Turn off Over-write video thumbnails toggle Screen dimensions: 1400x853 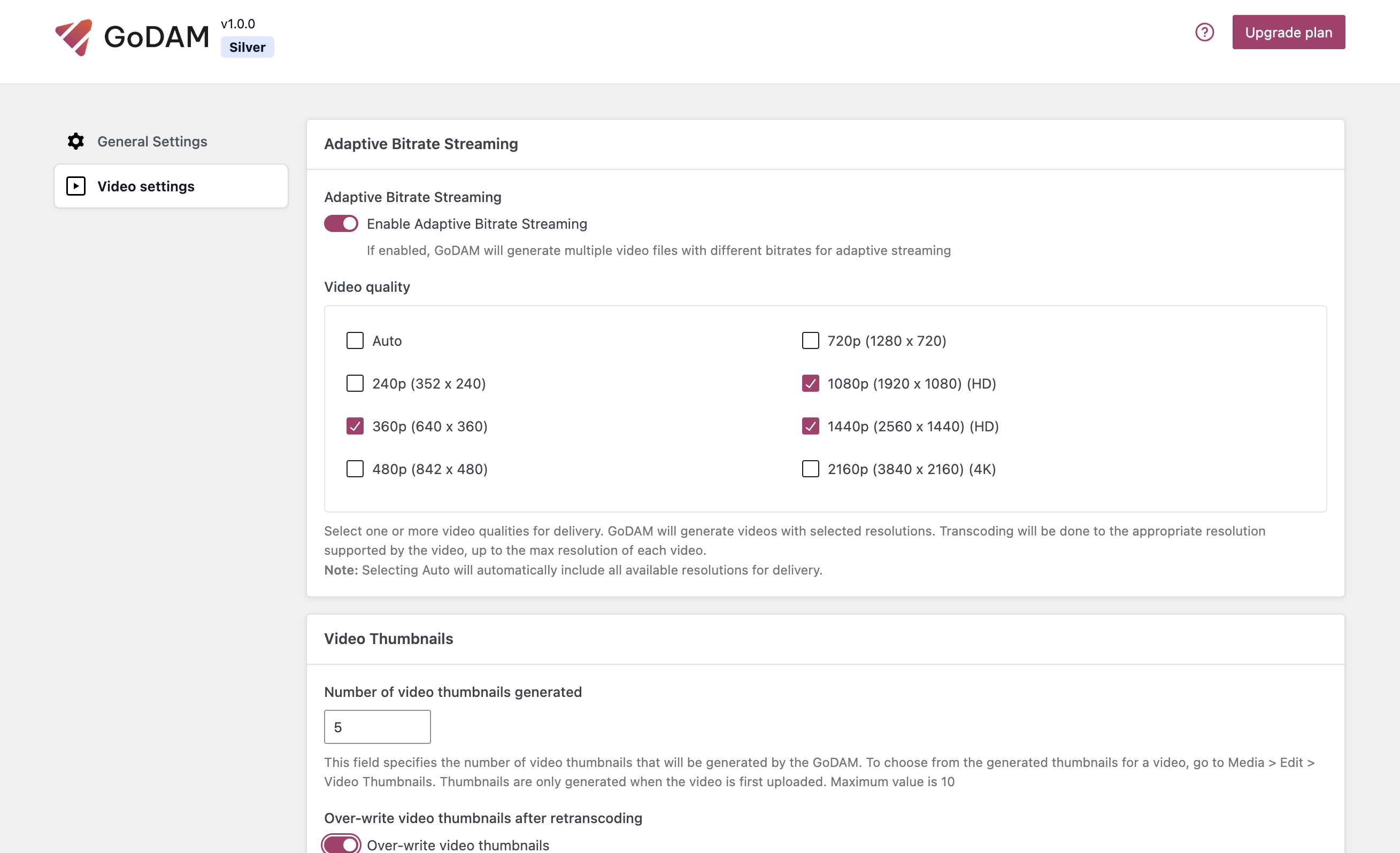340,844
